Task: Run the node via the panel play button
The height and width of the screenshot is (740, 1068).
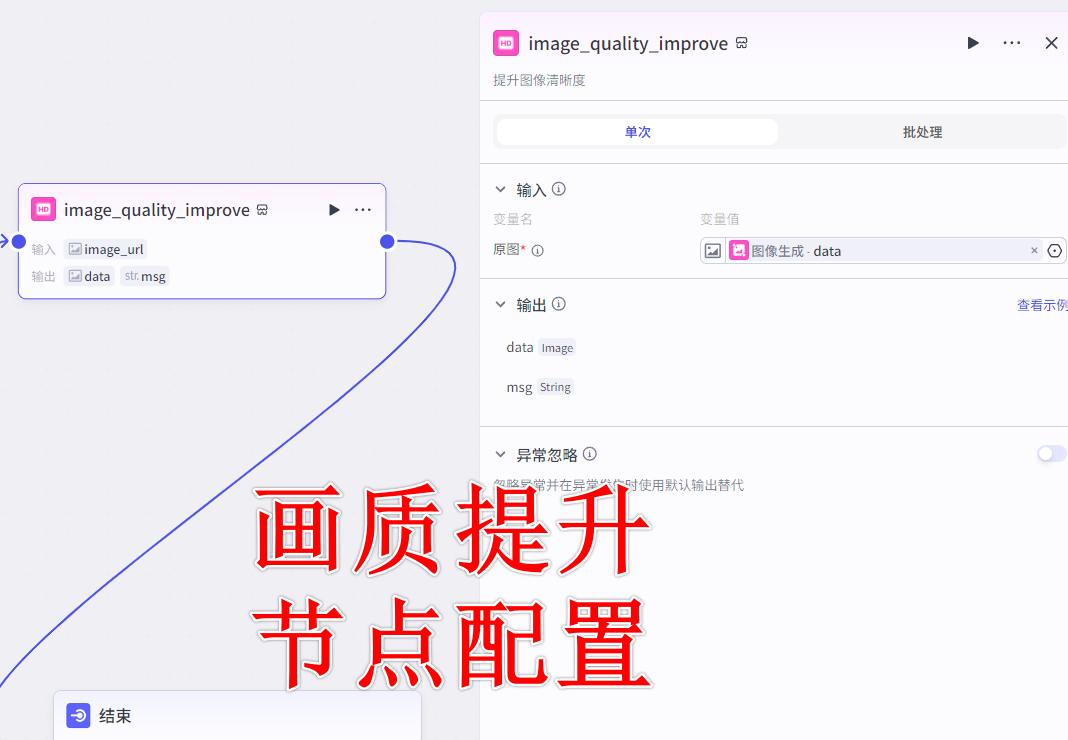Action: coord(972,43)
